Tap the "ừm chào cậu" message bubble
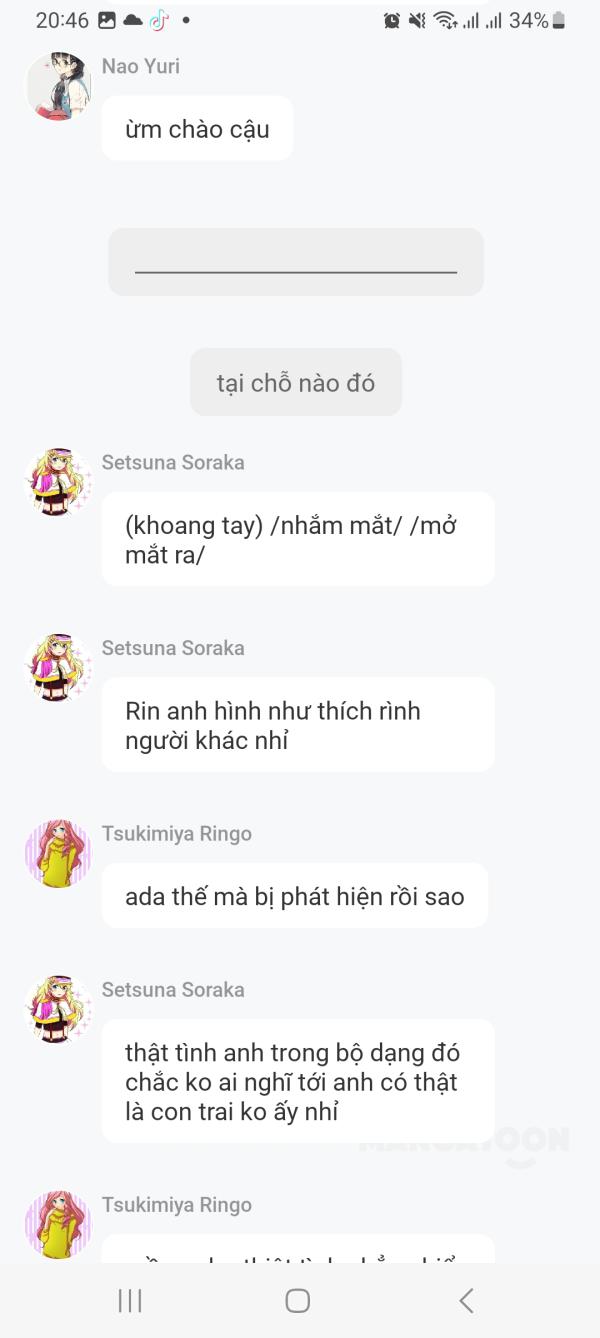600x1338 pixels. tap(197, 128)
